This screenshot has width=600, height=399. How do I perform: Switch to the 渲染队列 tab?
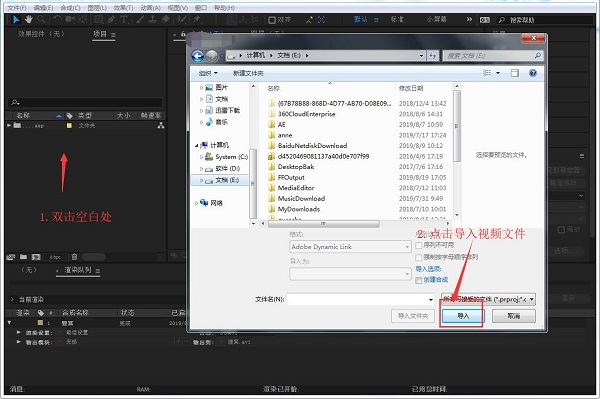(x=78, y=270)
